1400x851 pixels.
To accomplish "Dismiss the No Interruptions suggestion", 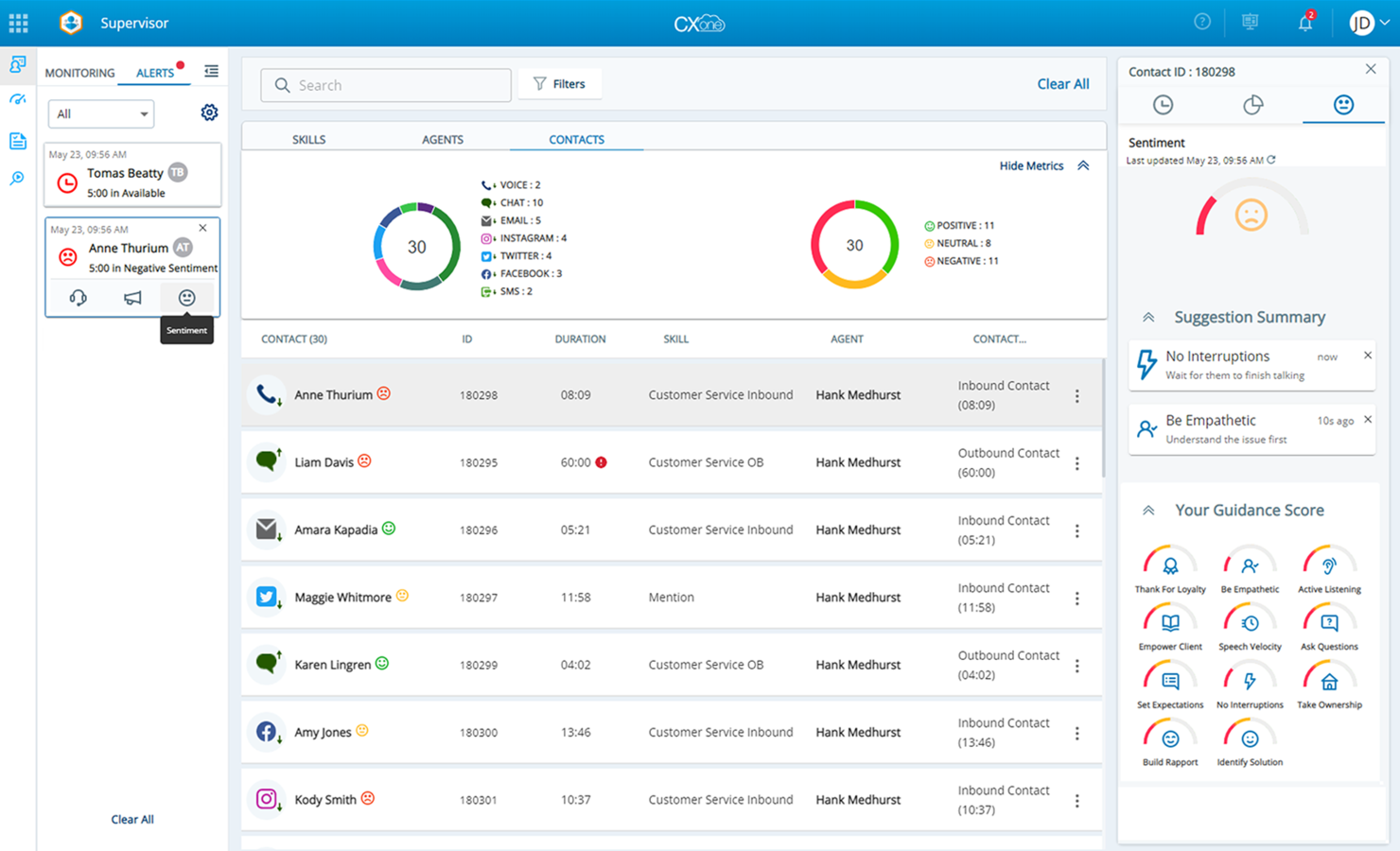I will click(1367, 356).
